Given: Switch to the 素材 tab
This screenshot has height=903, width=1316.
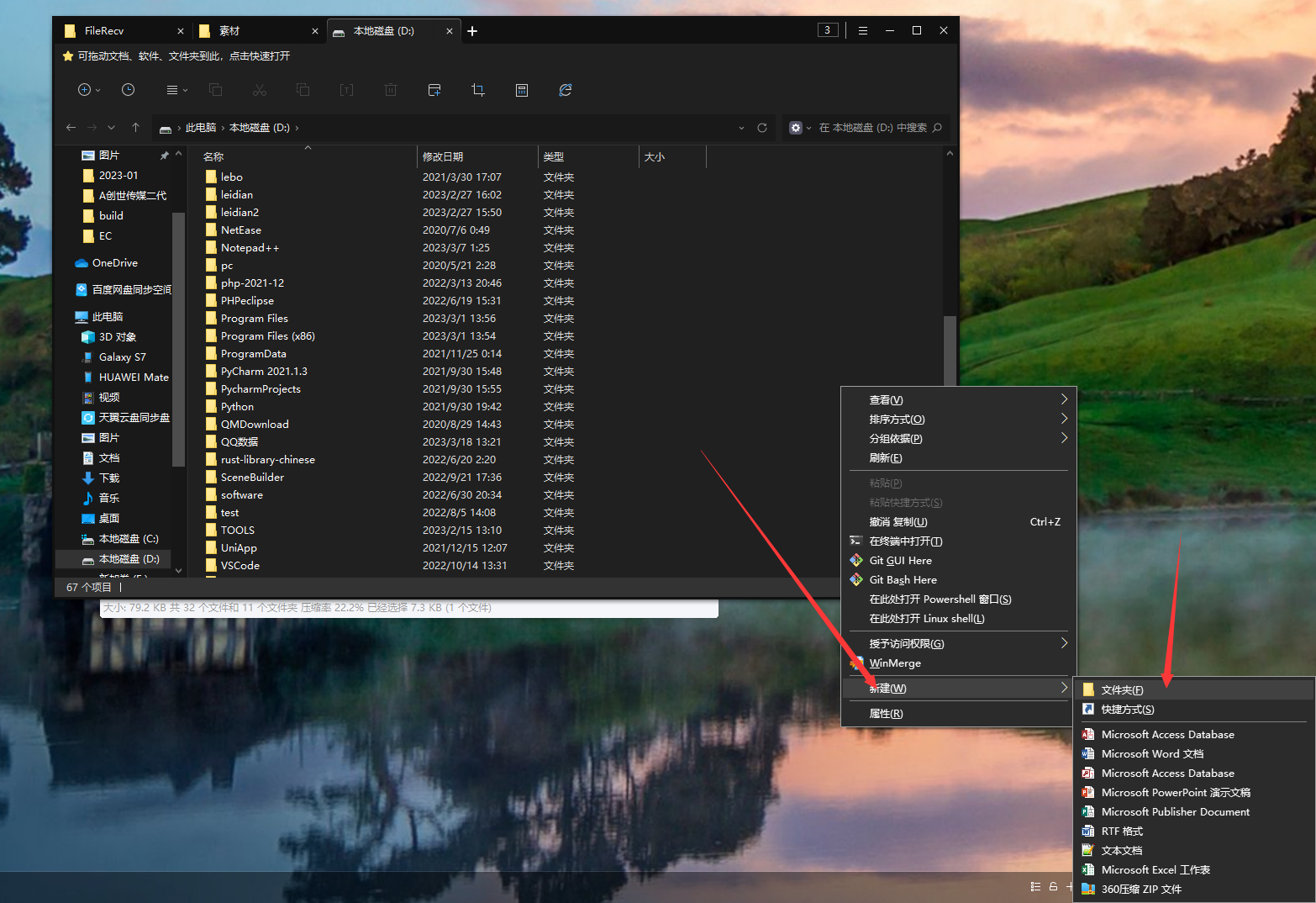Looking at the screenshot, I should [257, 31].
